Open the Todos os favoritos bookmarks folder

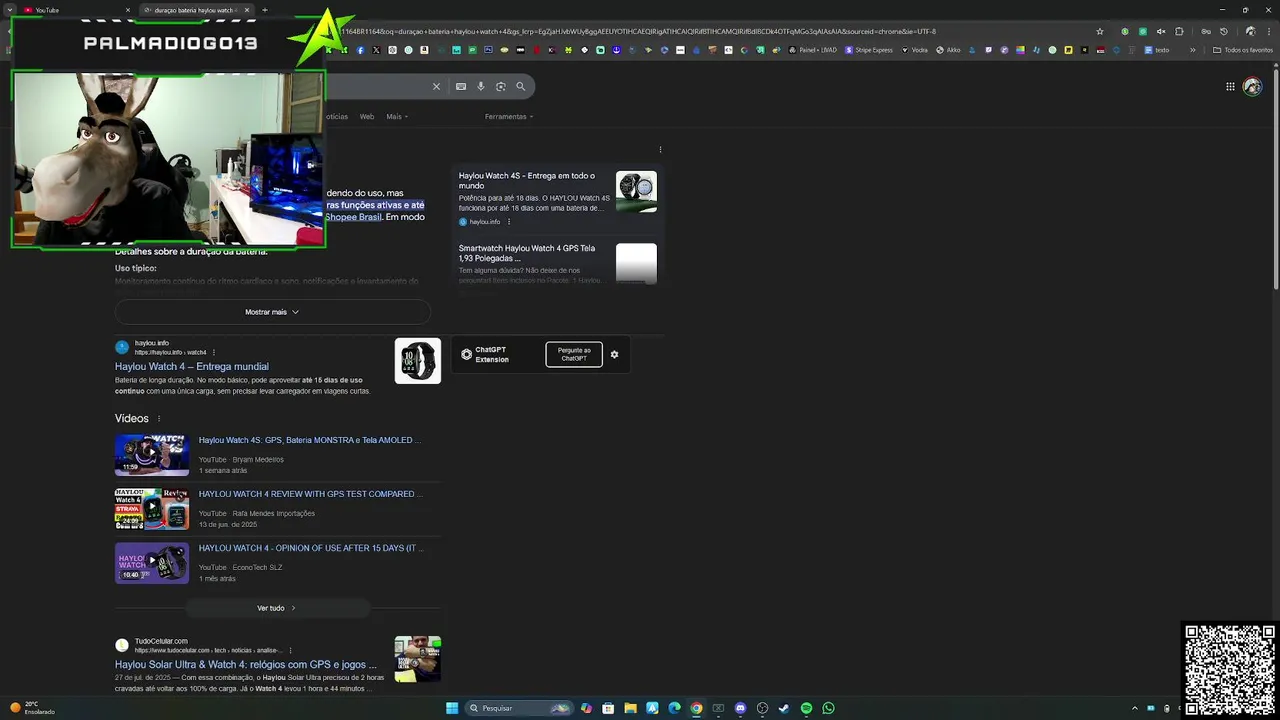point(1243,50)
